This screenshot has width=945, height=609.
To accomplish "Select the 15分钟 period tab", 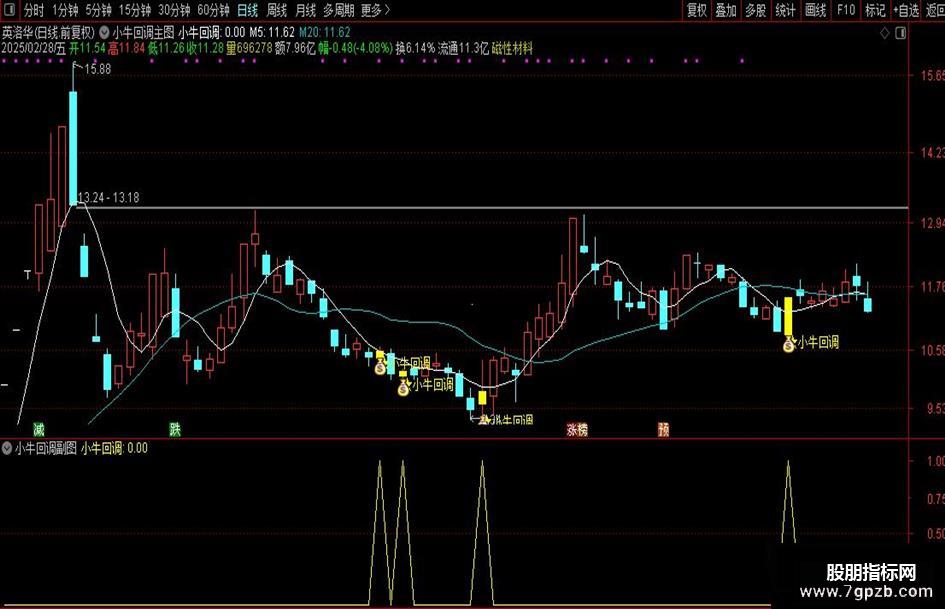I will (x=134, y=10).
